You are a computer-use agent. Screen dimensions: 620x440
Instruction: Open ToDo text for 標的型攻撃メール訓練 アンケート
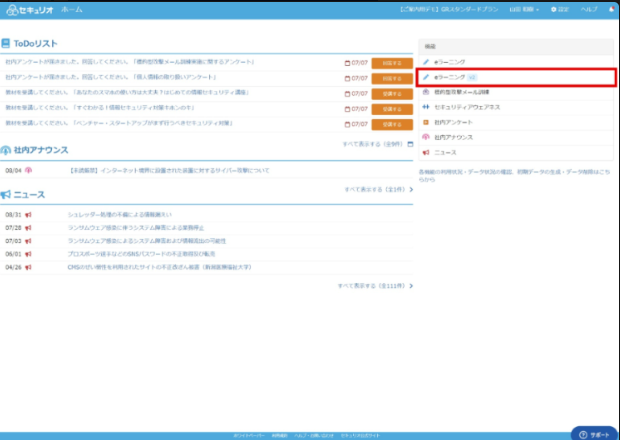coord(130,62)
